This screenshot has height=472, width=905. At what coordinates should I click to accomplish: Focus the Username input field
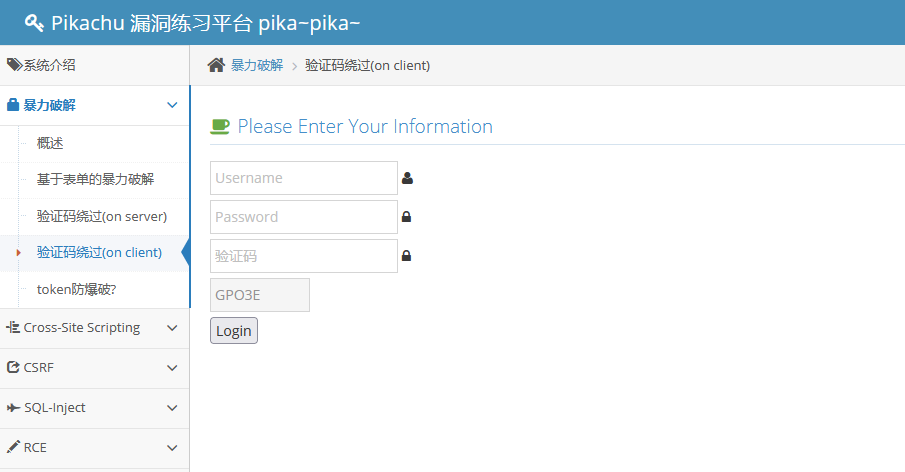(304, 178)
